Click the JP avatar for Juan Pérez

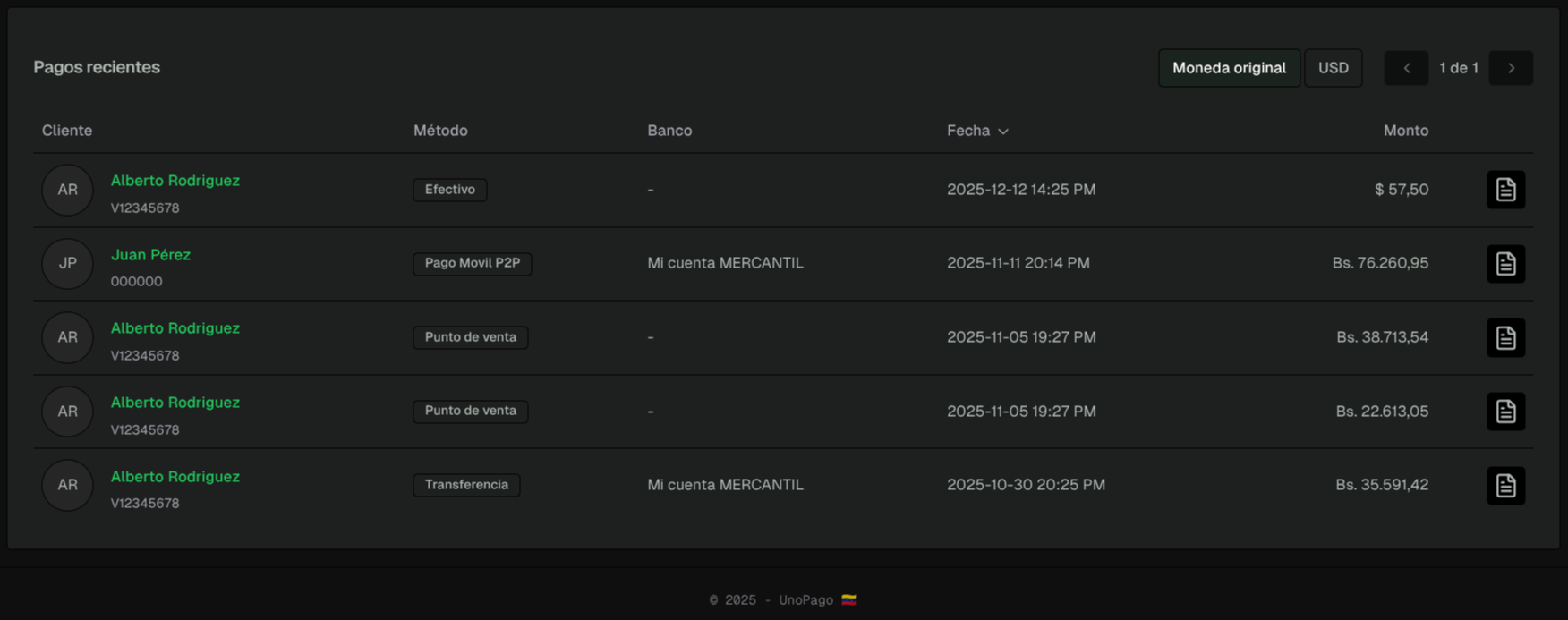[67, 264]
